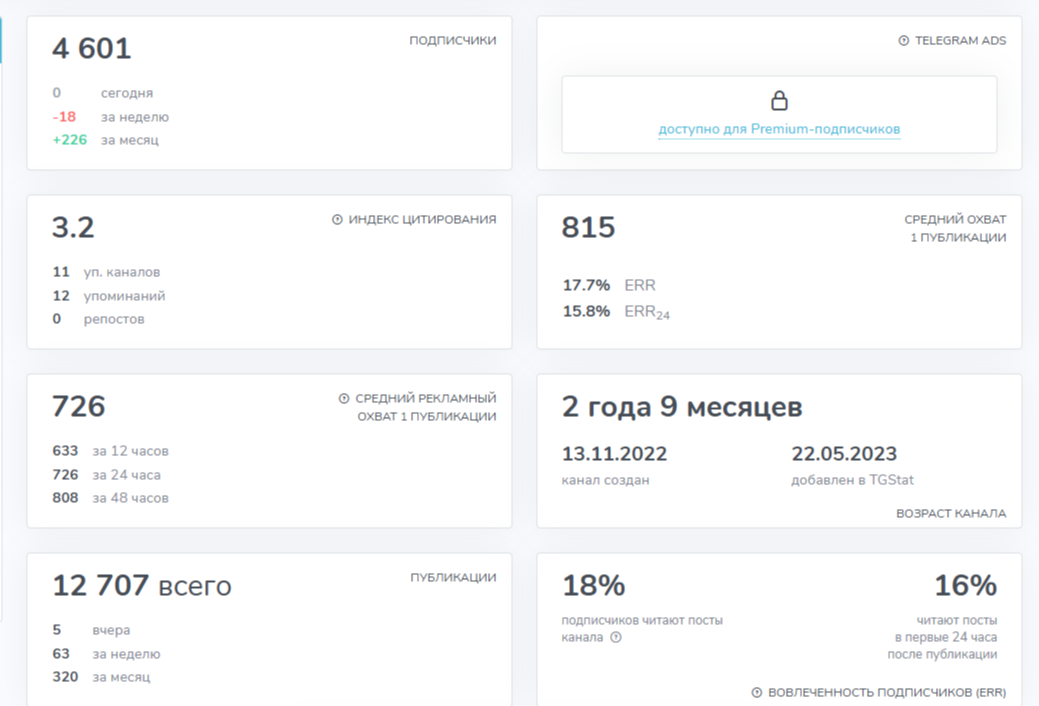Image resolution: width=1039 pixels, height=706 pixels.
Task: Click the 16% first 24 hours value
Action: [965, 586]
